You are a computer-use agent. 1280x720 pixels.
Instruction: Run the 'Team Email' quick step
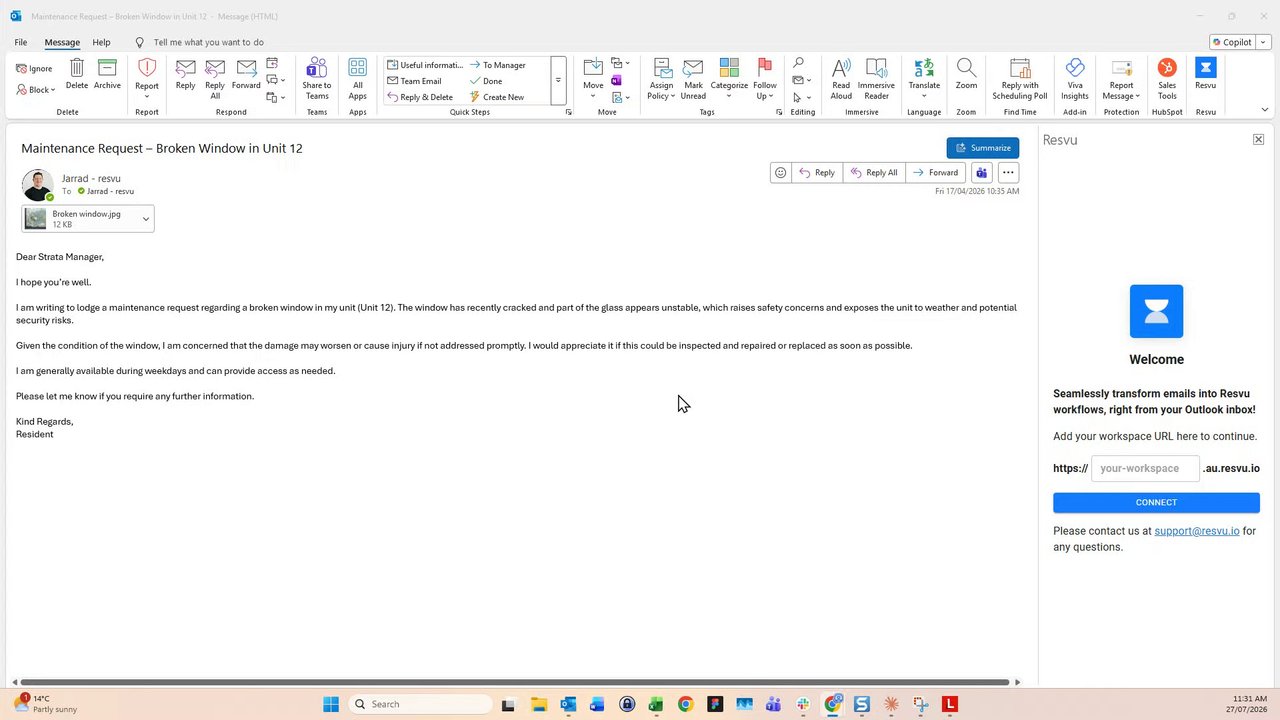coord(414,81)
